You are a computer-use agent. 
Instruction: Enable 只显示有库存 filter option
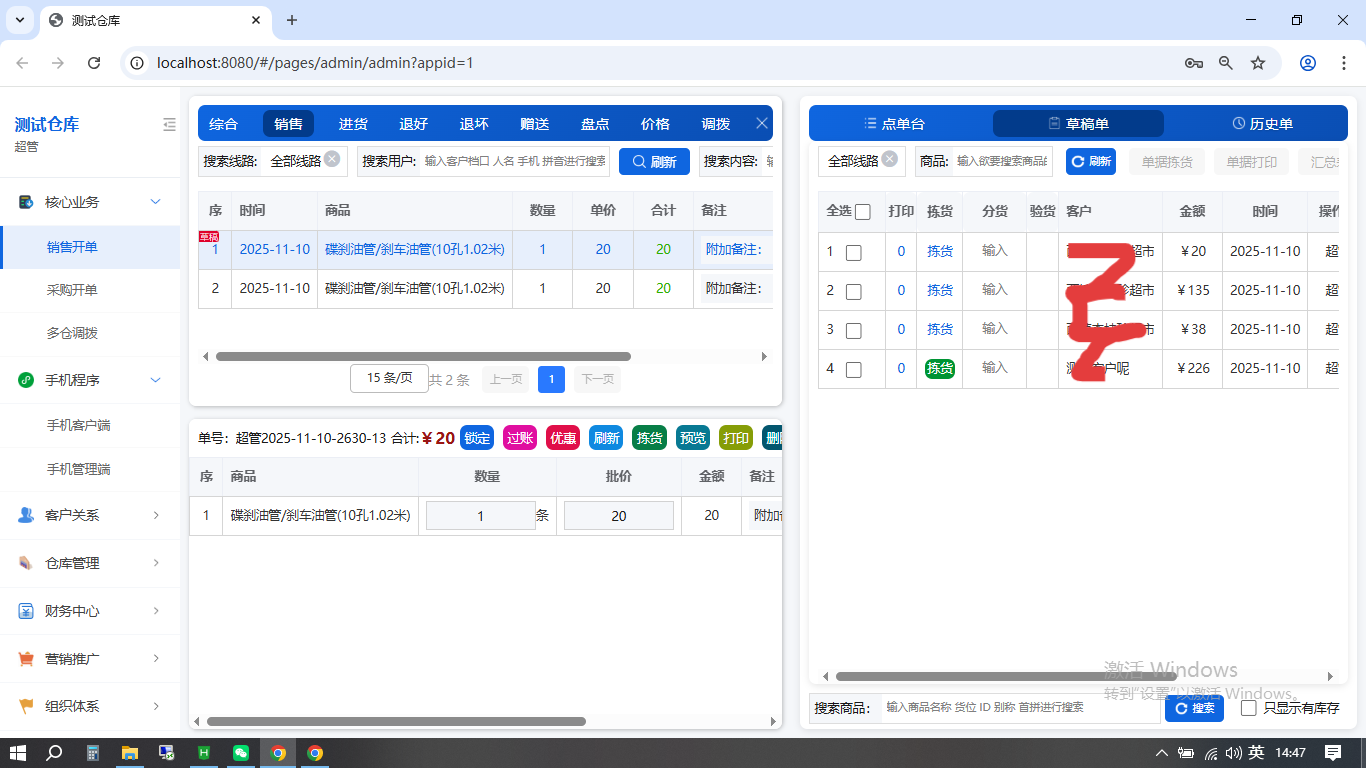coord(1247,708)
